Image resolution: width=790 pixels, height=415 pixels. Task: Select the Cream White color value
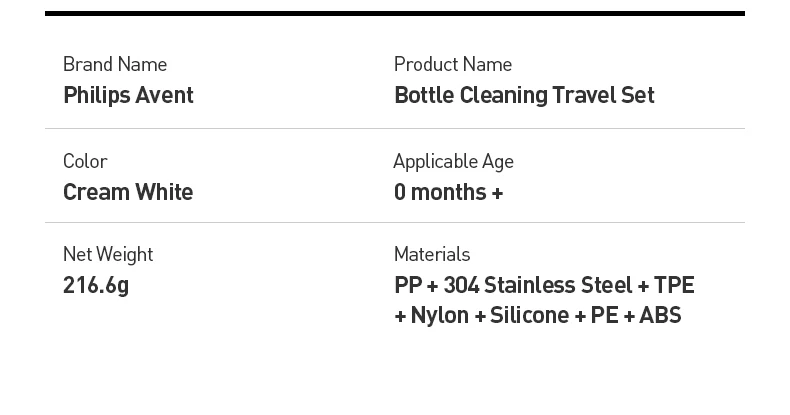coord(128,192)
